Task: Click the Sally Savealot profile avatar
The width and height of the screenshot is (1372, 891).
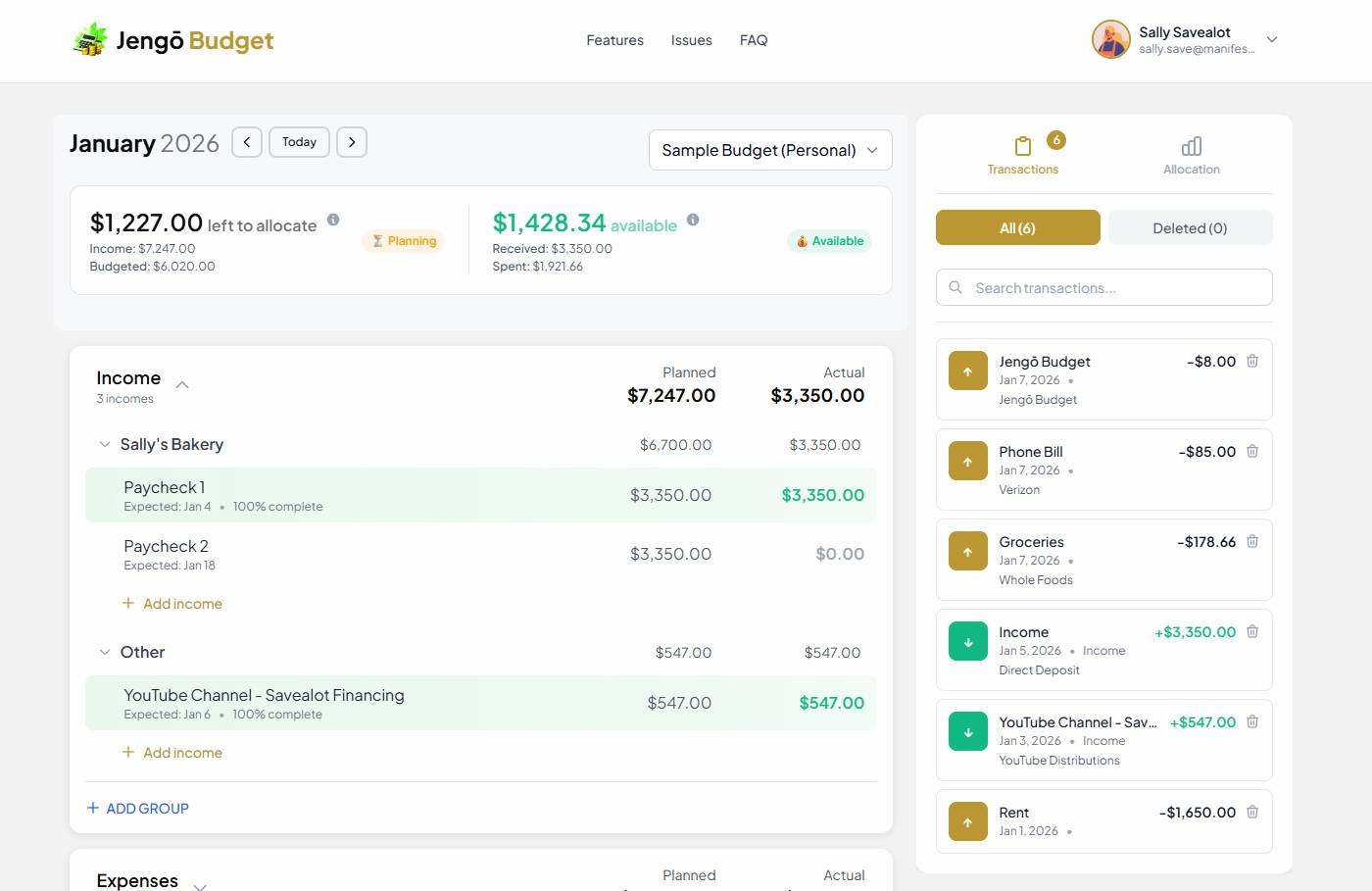Action: point(1110,39)
